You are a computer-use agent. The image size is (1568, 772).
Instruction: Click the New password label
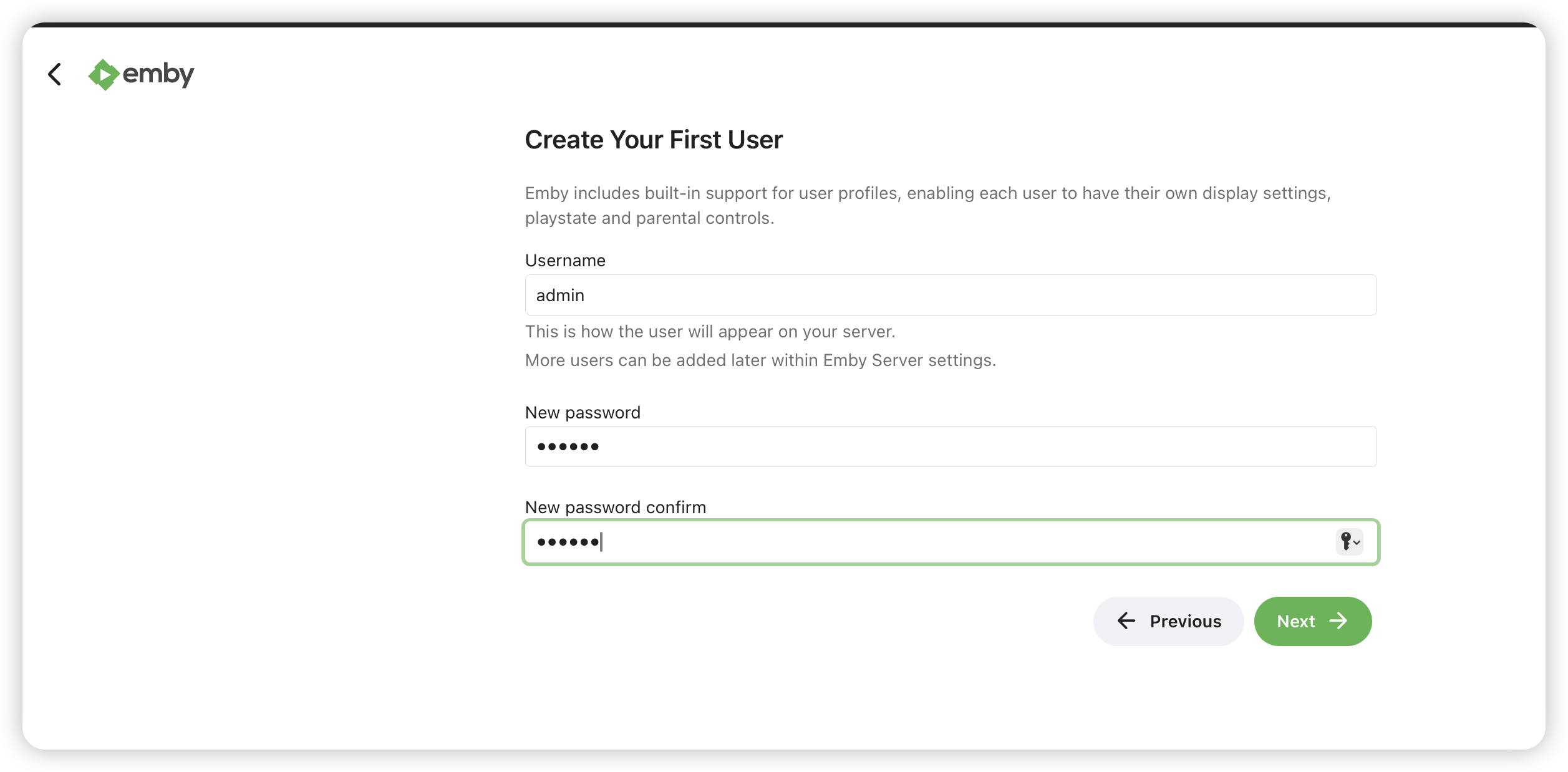click(583, 413)
